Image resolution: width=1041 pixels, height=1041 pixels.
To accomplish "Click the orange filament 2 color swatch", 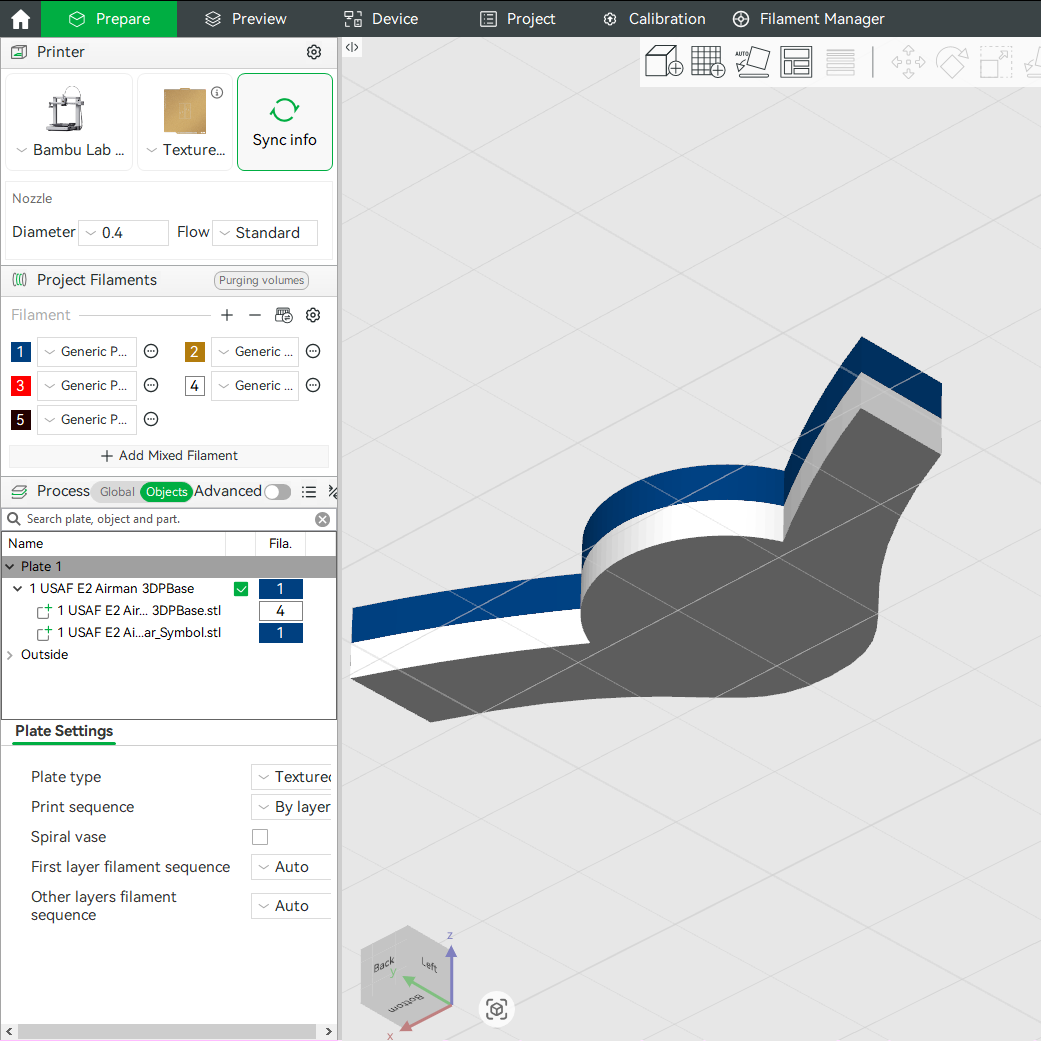I will (x=195, y=351).
